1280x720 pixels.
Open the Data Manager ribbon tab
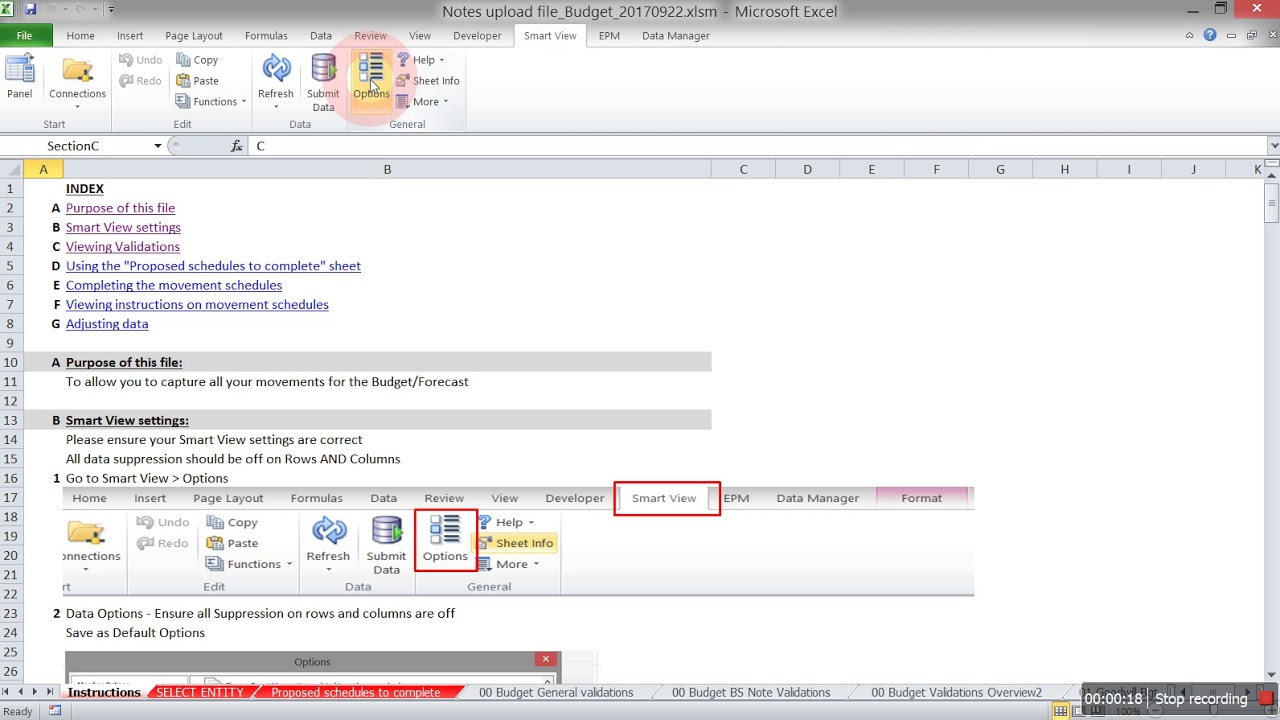click(x=676, y=36)
